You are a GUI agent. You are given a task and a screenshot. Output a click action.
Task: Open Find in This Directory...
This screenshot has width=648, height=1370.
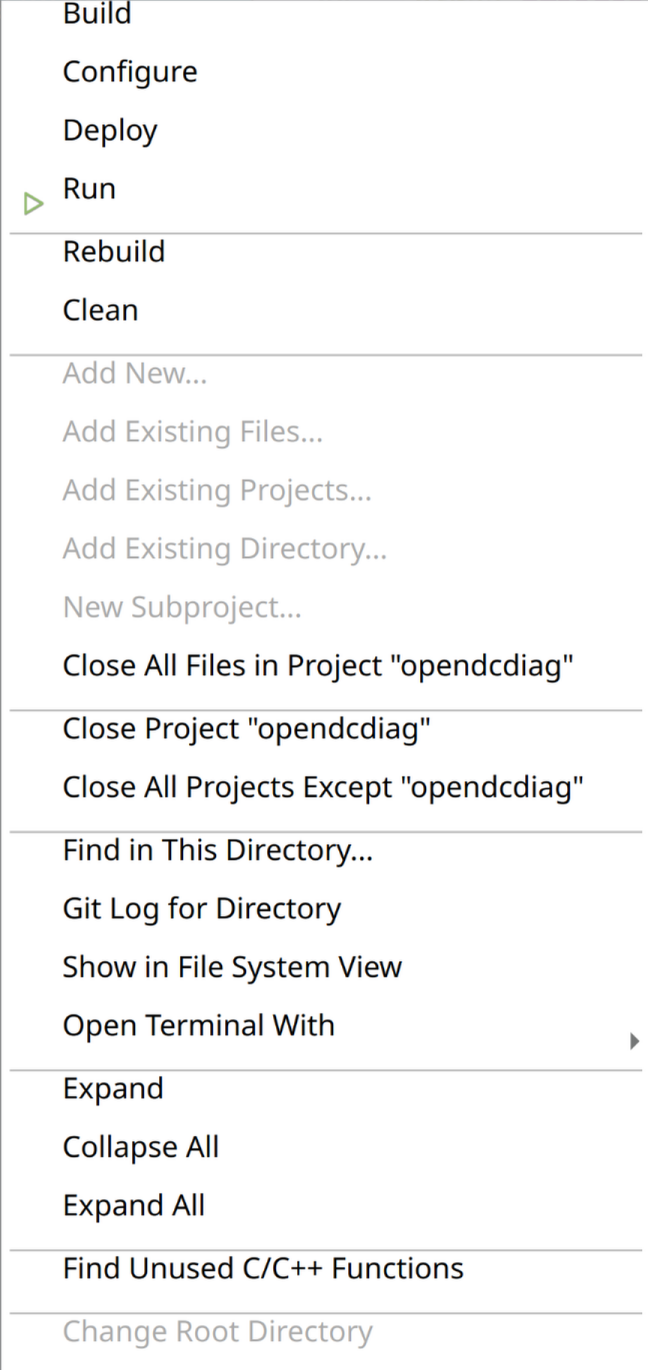point(217,850)
